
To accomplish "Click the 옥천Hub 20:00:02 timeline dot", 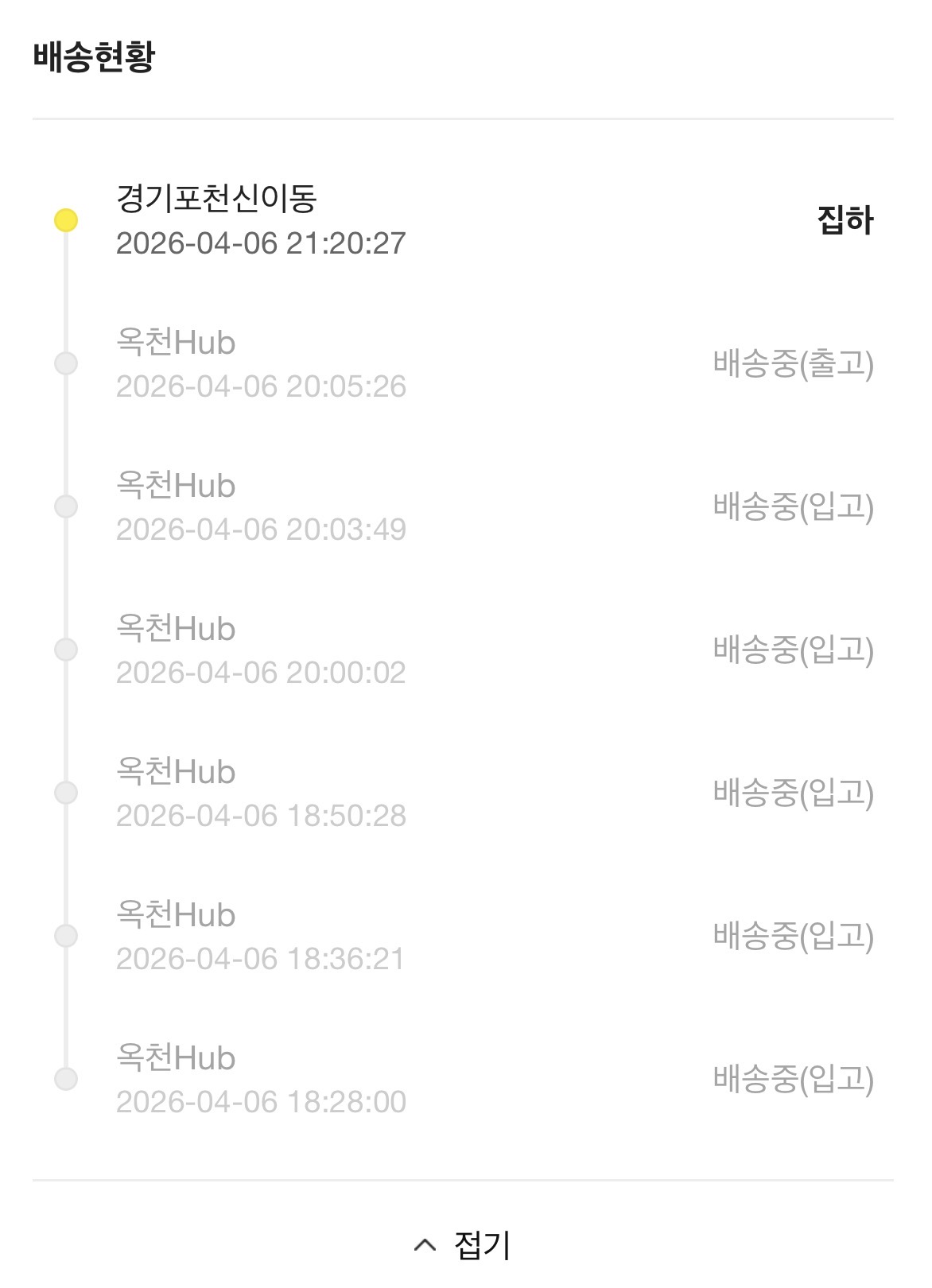I will click(x=66, y=650).
